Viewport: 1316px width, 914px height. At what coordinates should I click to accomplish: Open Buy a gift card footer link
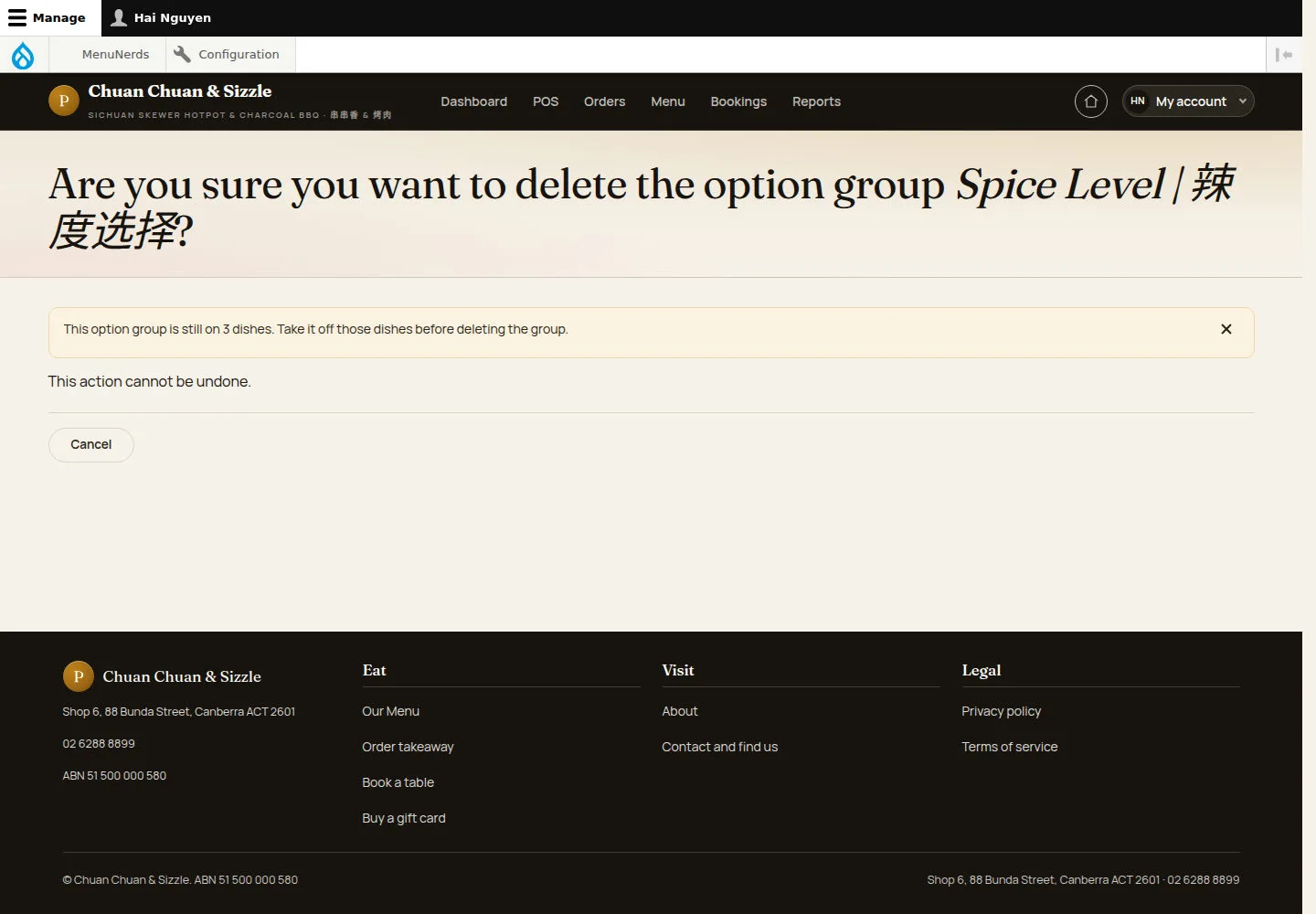point(404,818)
